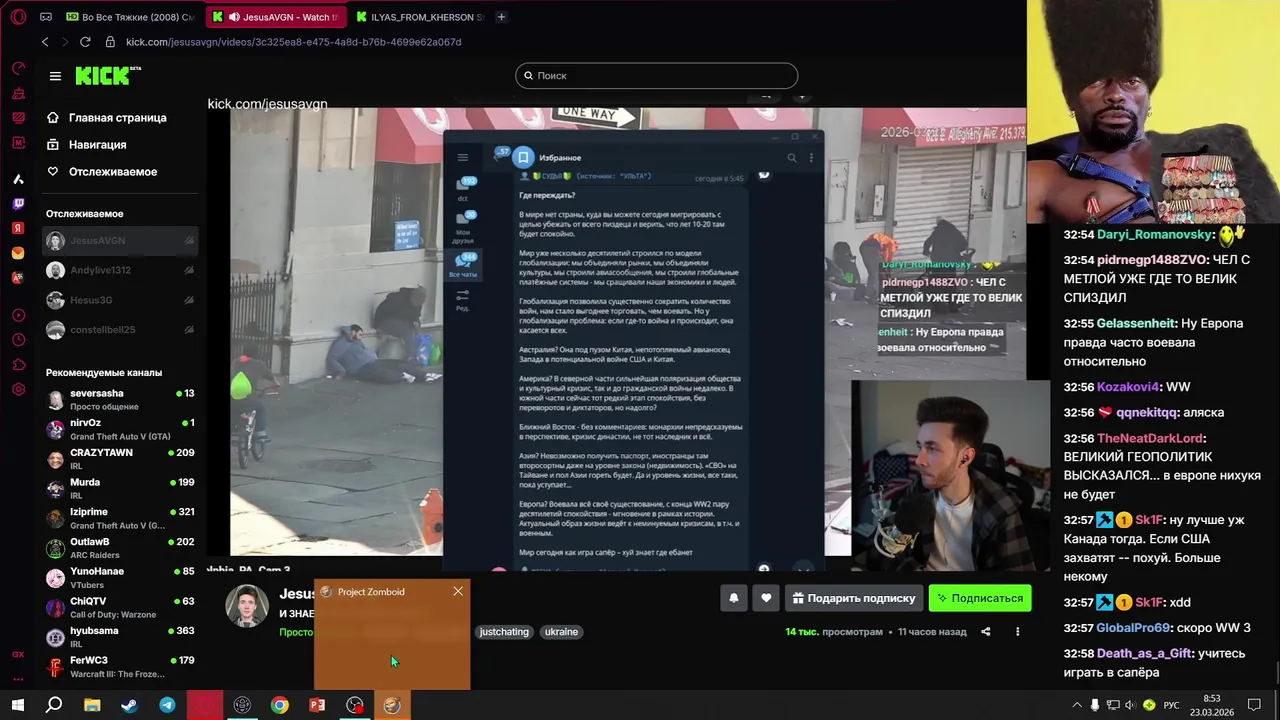This screenshot has width=1280, height=720.
Task: Click the browser address bar URL
Action: pos(294,42)
